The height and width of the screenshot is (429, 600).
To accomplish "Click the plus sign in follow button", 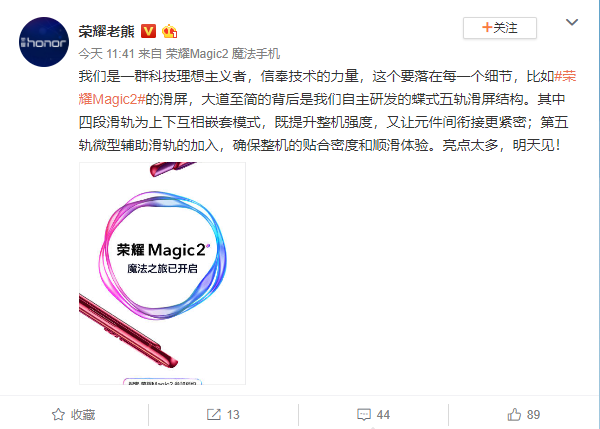I will coord(487,28).
